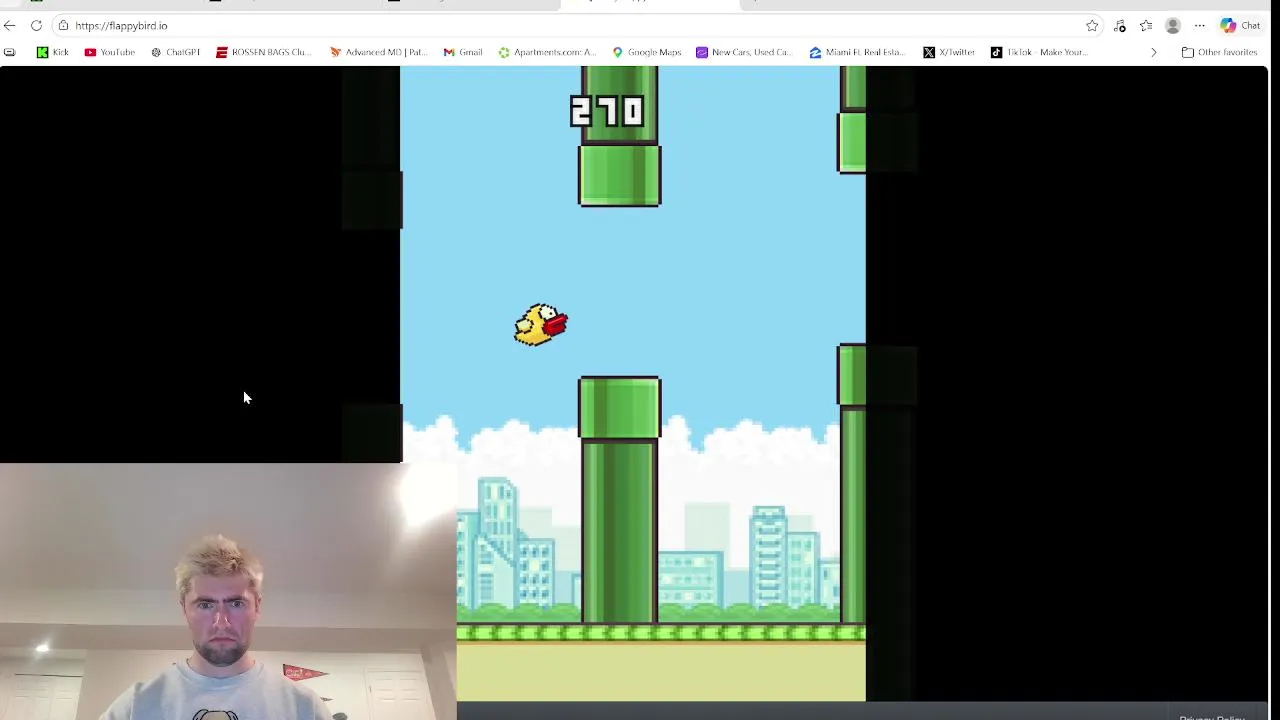
Task: Go back with the browser back arrow
Action: (10, 26)
